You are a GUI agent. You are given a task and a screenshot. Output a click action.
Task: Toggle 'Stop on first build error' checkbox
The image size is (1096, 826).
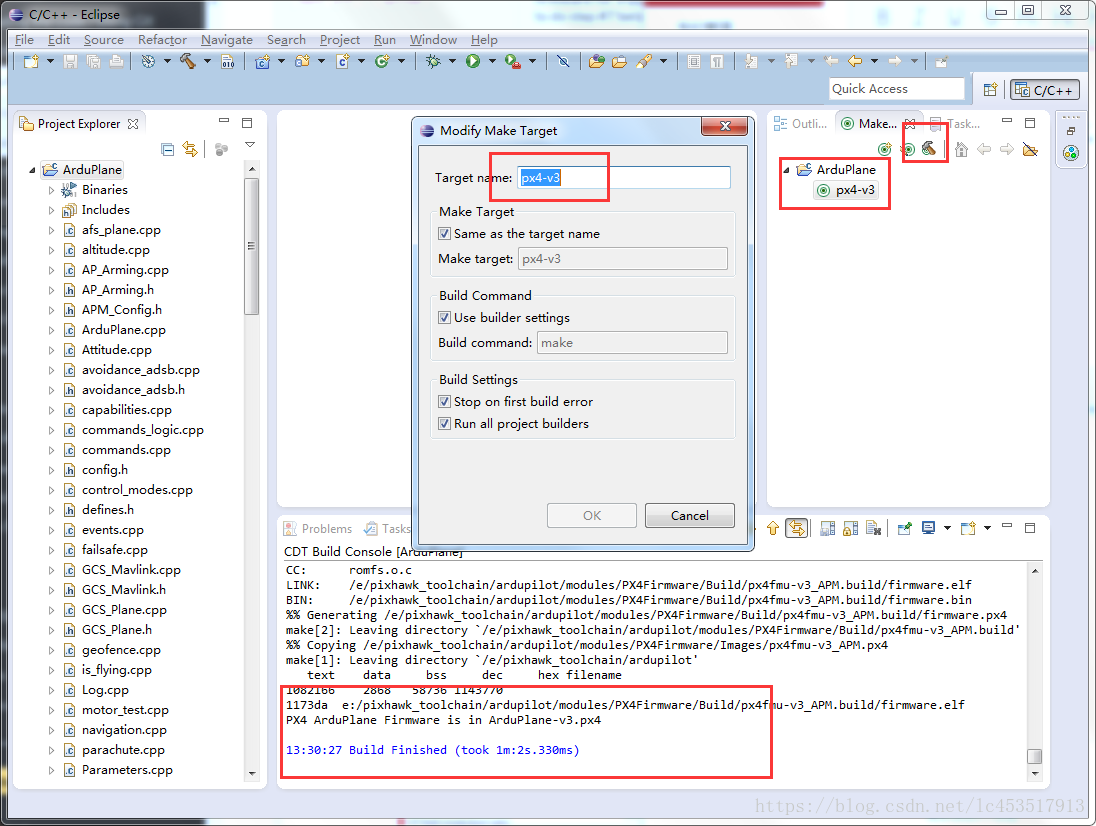pos(445,402)
